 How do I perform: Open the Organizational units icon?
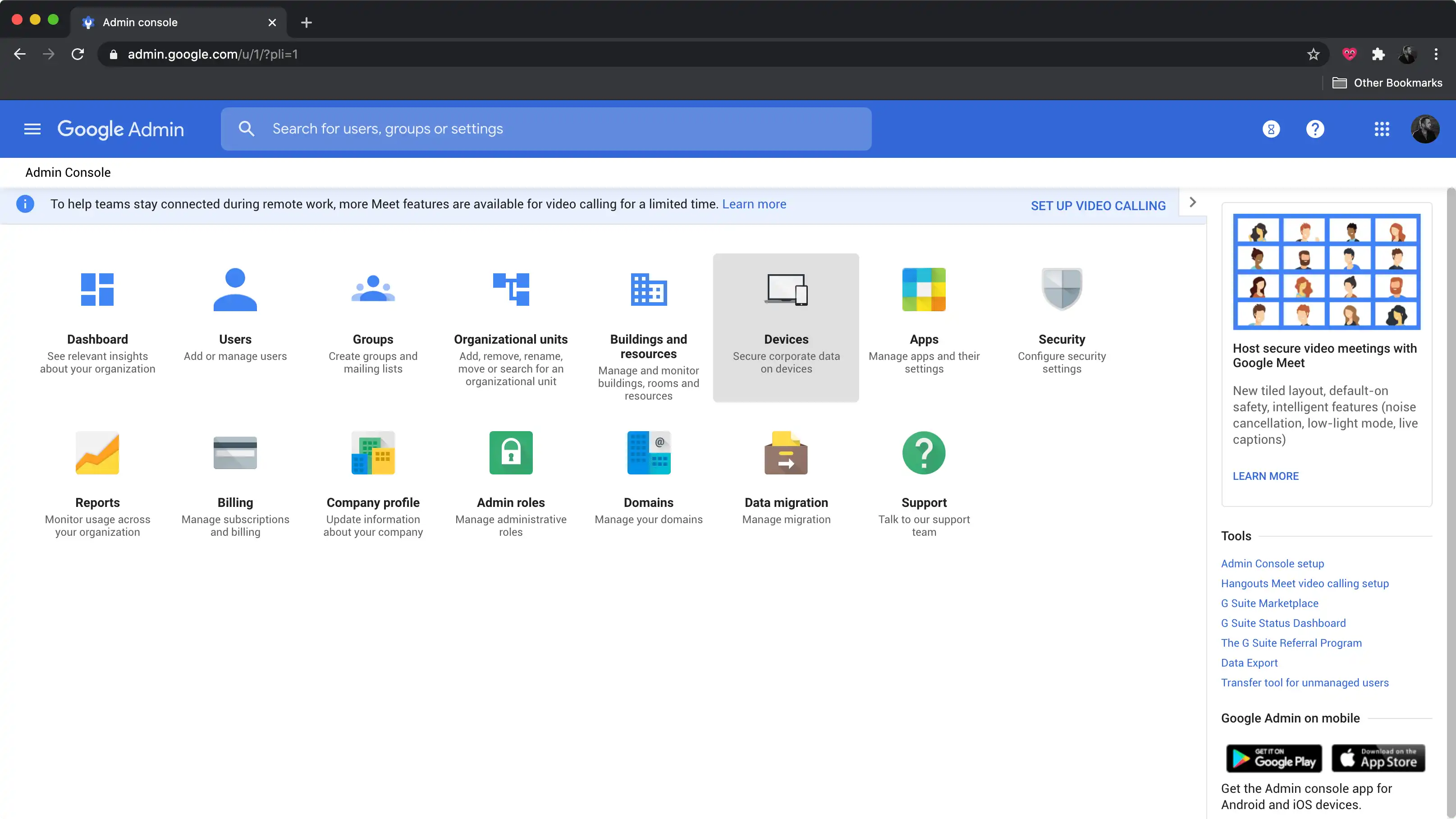click(511, 290)
